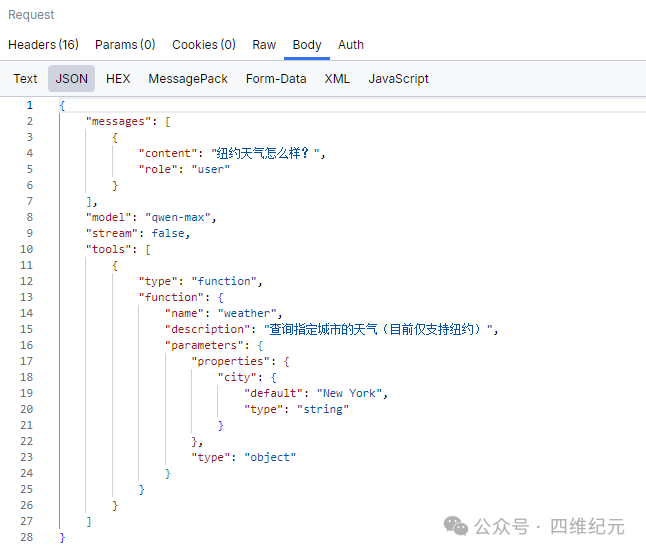Open the Auth tab
This screenshot has width=646, height=553.
pyautogui.click(x=351, y=45)
